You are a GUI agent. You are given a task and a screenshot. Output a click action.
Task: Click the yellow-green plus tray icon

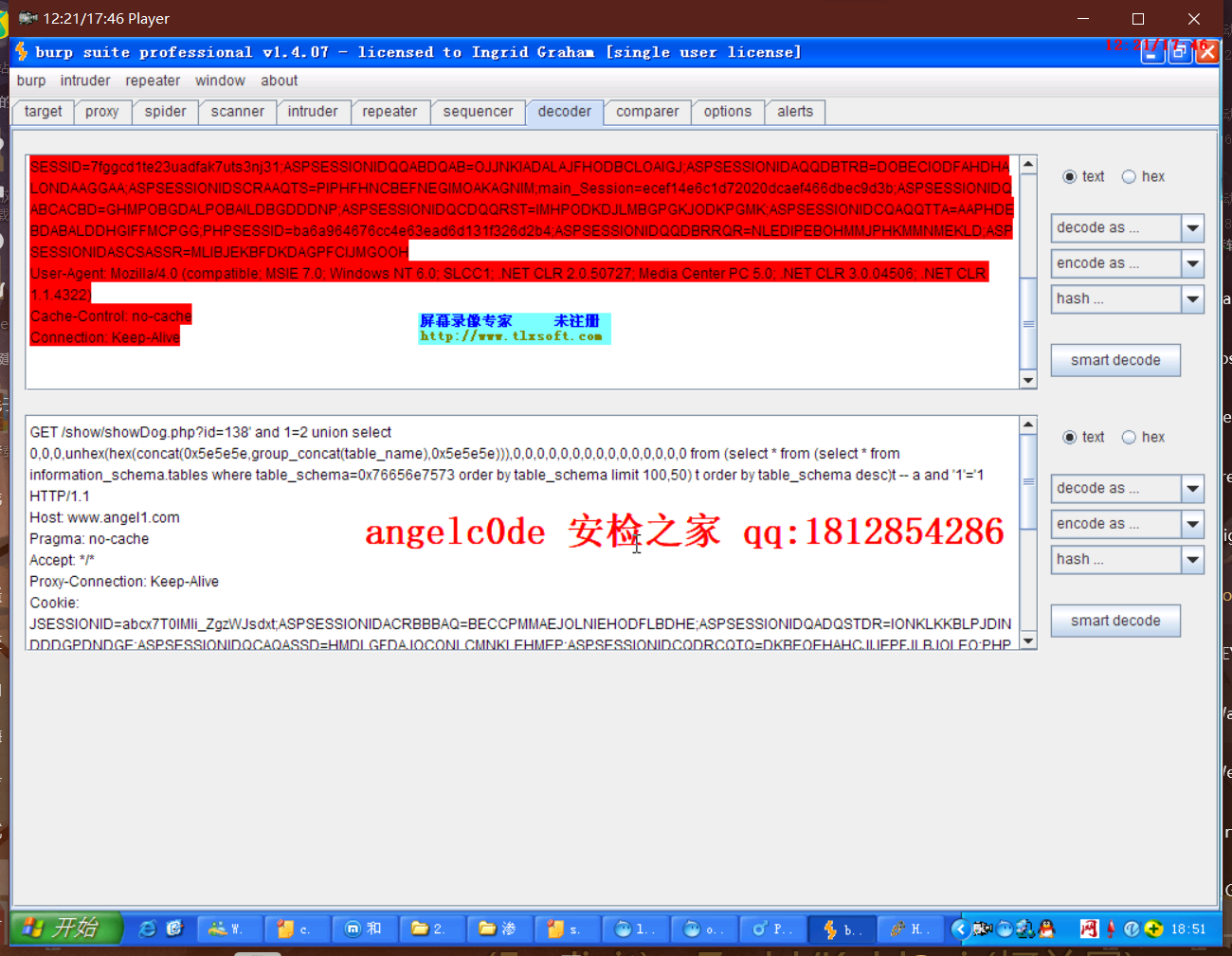pyautogui.click(x=1153, y=929)
